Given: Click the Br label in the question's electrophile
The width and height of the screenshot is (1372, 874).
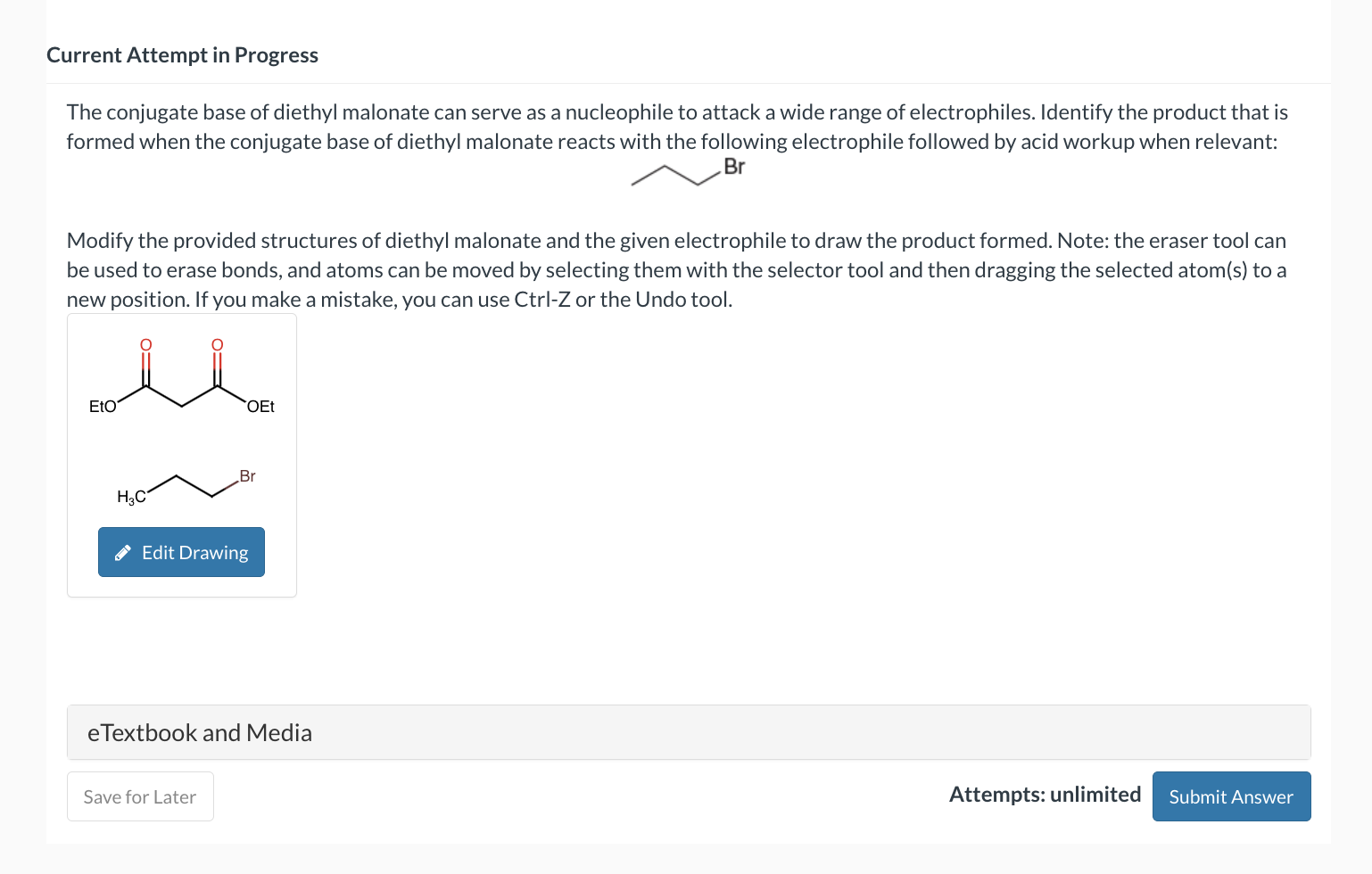Looking at the screenshot, I should 734,166.
